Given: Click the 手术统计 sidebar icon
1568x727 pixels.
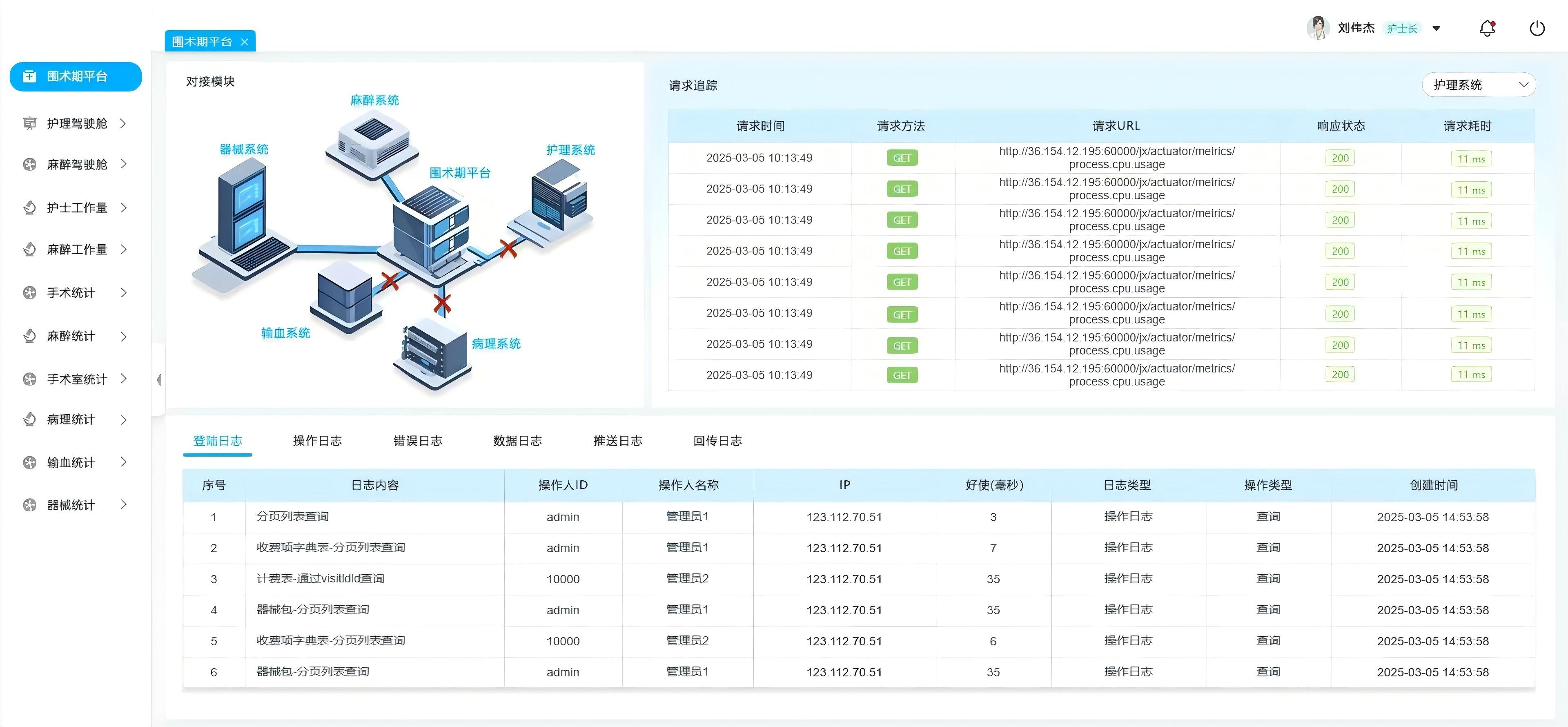Looking at the screenshot, I should click(29, 293).
